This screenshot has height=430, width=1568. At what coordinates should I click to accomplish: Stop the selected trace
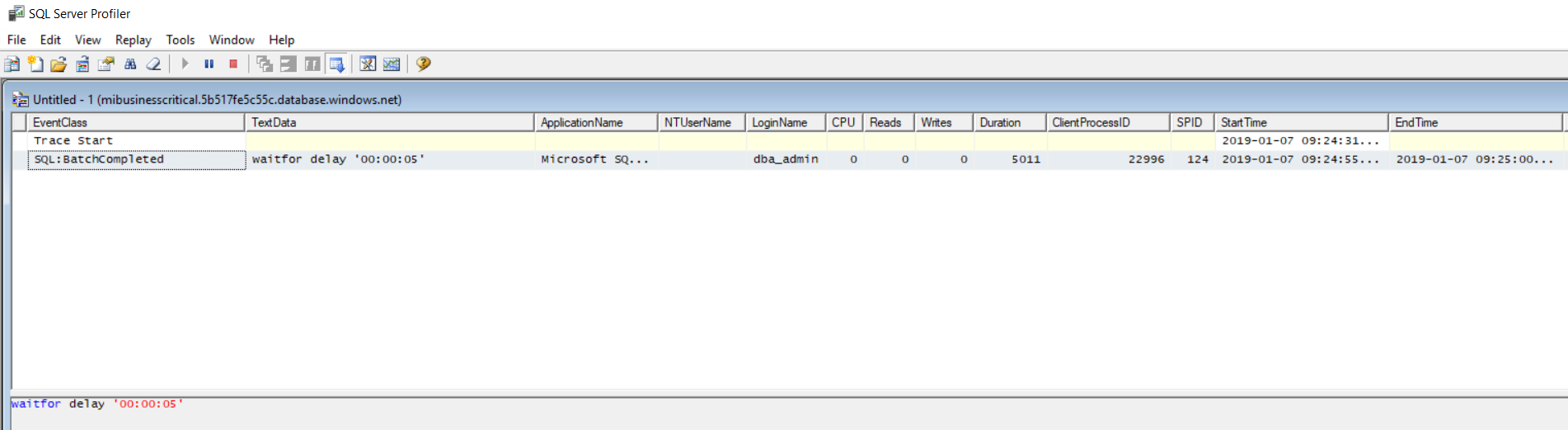[x=233, y=64]
